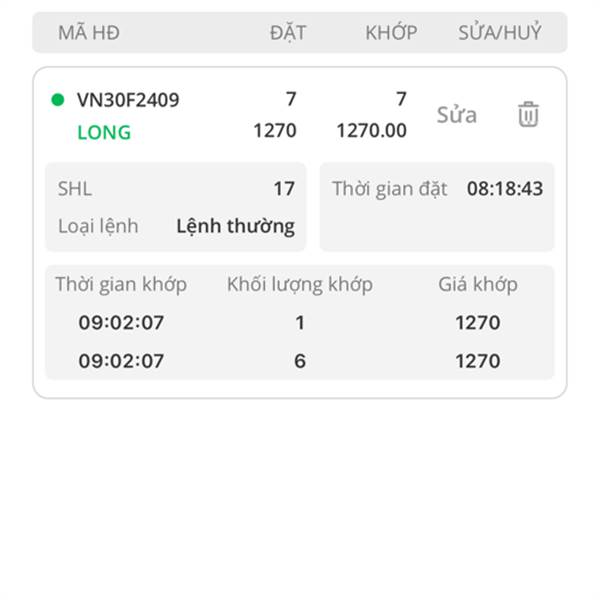Click the ĐẶT column header
Viewport: 600px width, 600px height.
(288, 32)
